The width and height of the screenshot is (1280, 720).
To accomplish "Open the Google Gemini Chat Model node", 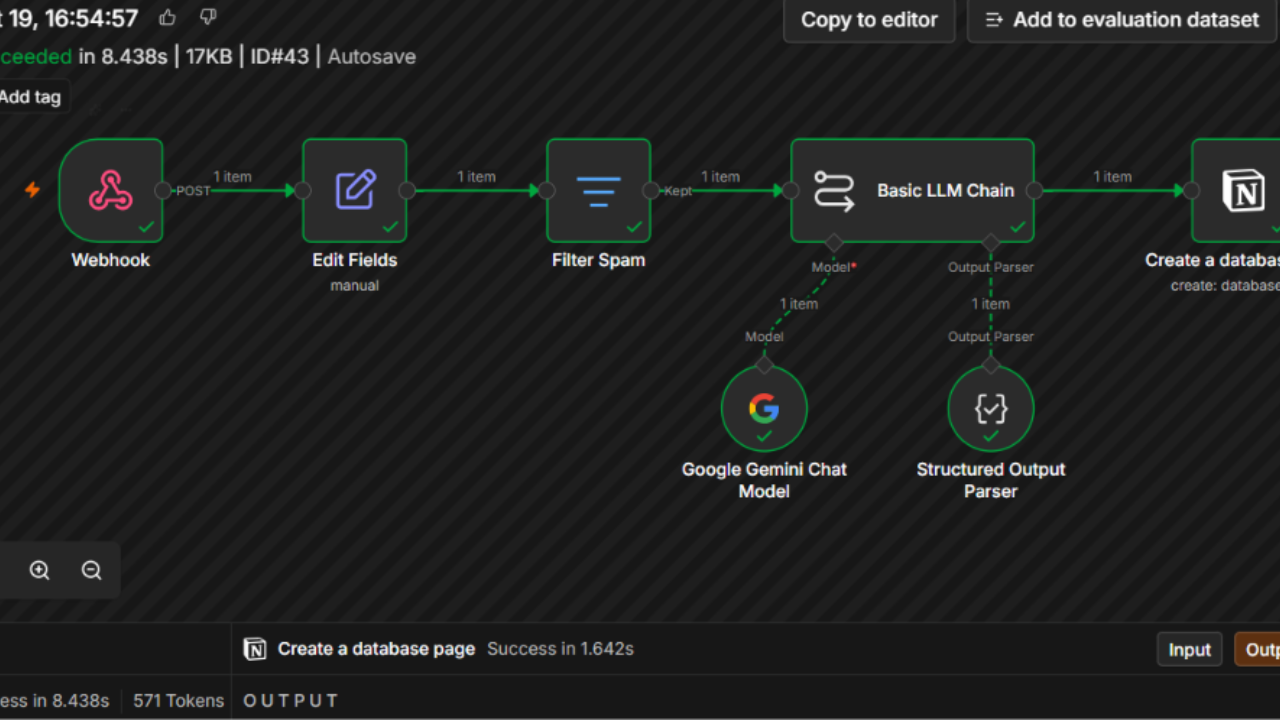I will pyautogui.click(x=764, y=408).
